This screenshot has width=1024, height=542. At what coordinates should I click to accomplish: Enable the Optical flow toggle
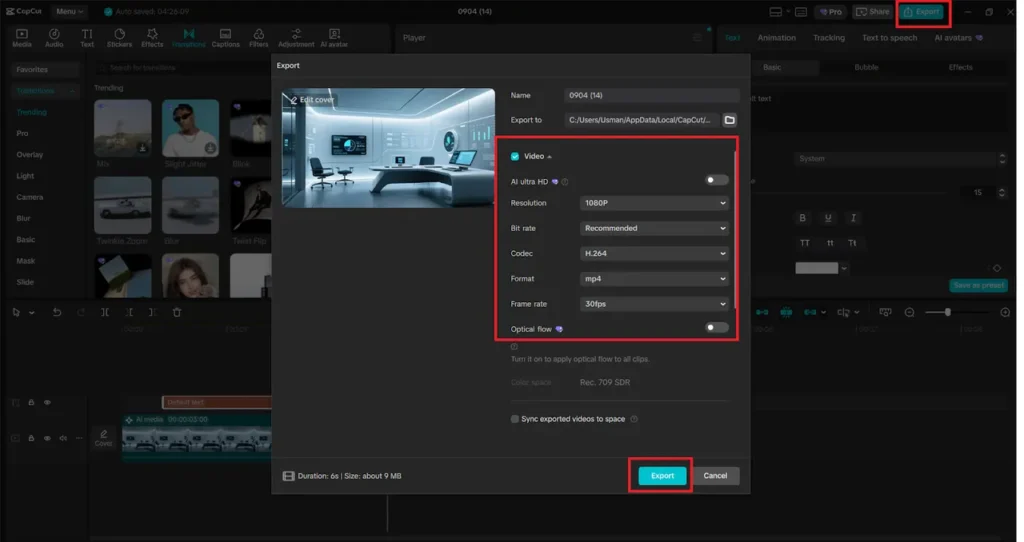(716, 328)
